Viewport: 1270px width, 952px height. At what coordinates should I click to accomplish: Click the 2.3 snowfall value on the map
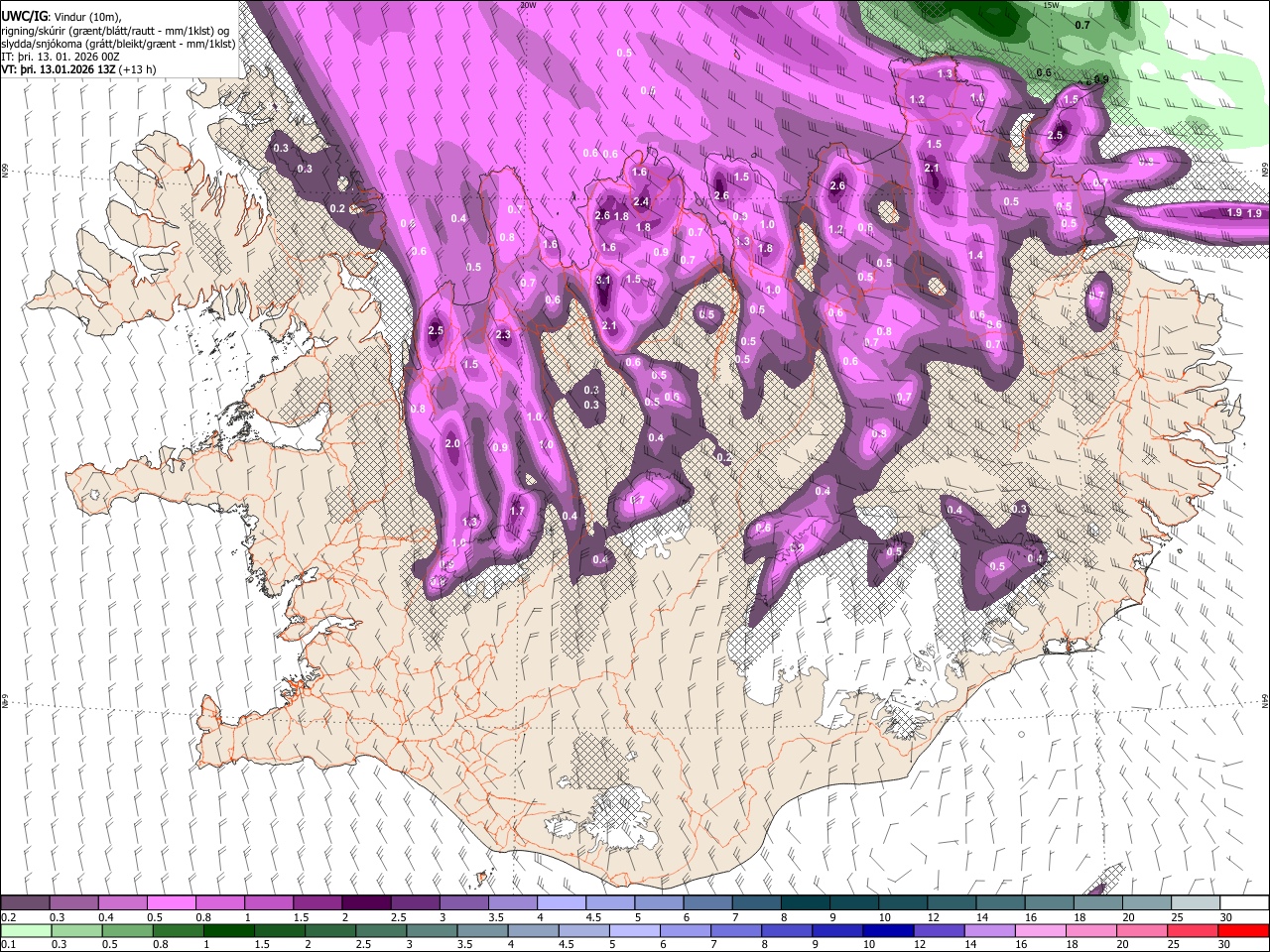[503, 335]
